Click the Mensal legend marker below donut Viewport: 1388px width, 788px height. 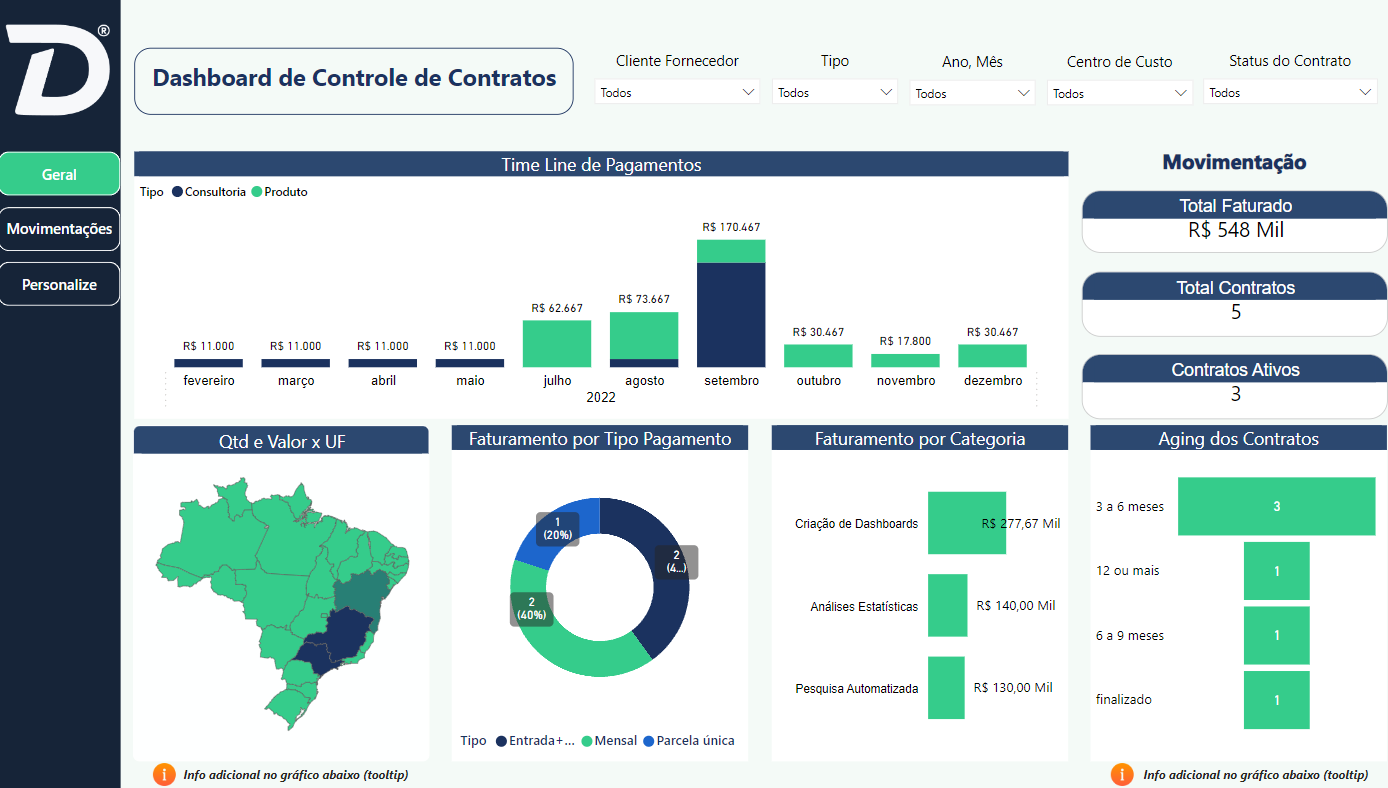click(587, 741)
